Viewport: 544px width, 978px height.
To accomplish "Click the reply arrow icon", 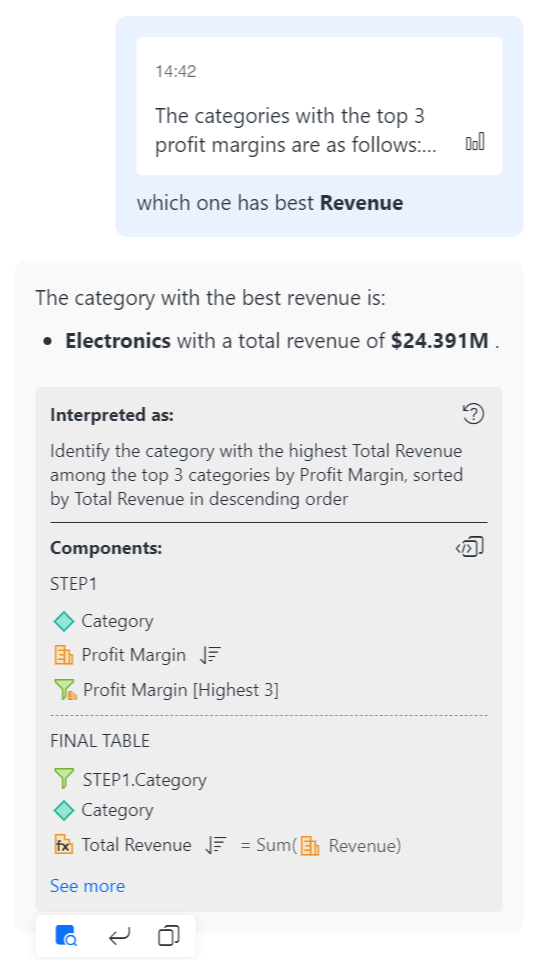I will [x=119, y=936].
